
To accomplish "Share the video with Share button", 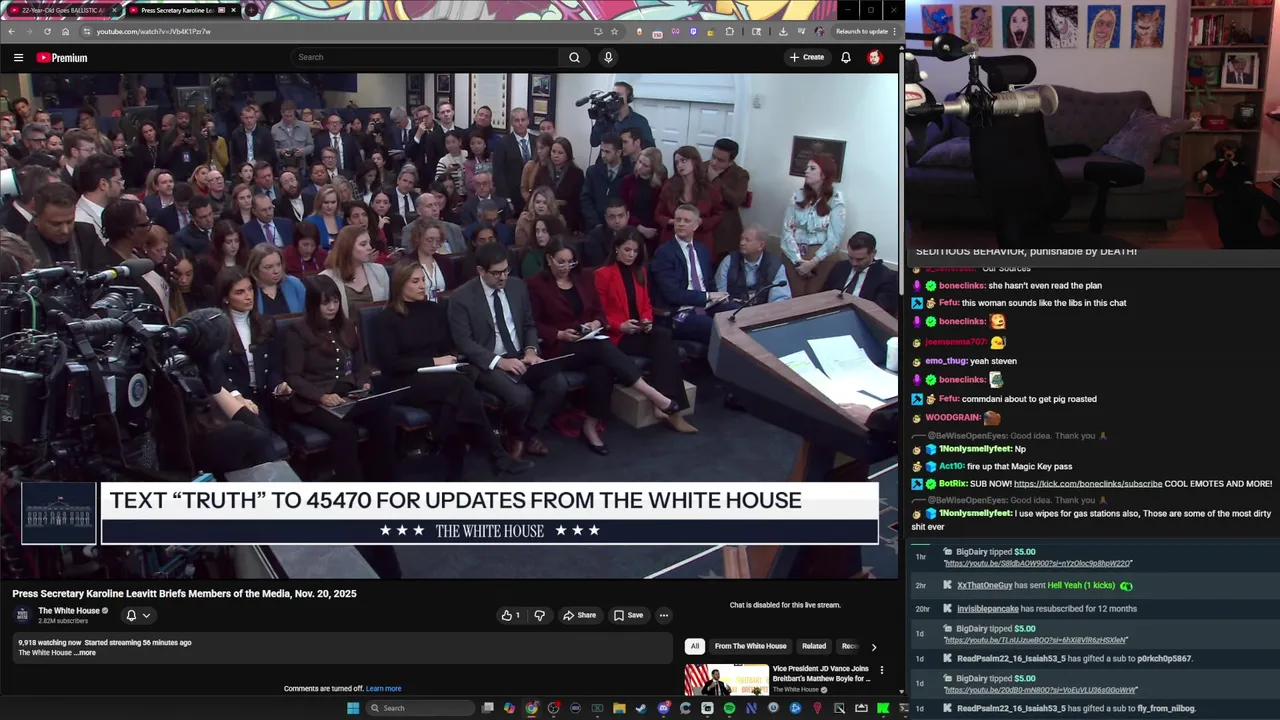I will pos(579,615).
